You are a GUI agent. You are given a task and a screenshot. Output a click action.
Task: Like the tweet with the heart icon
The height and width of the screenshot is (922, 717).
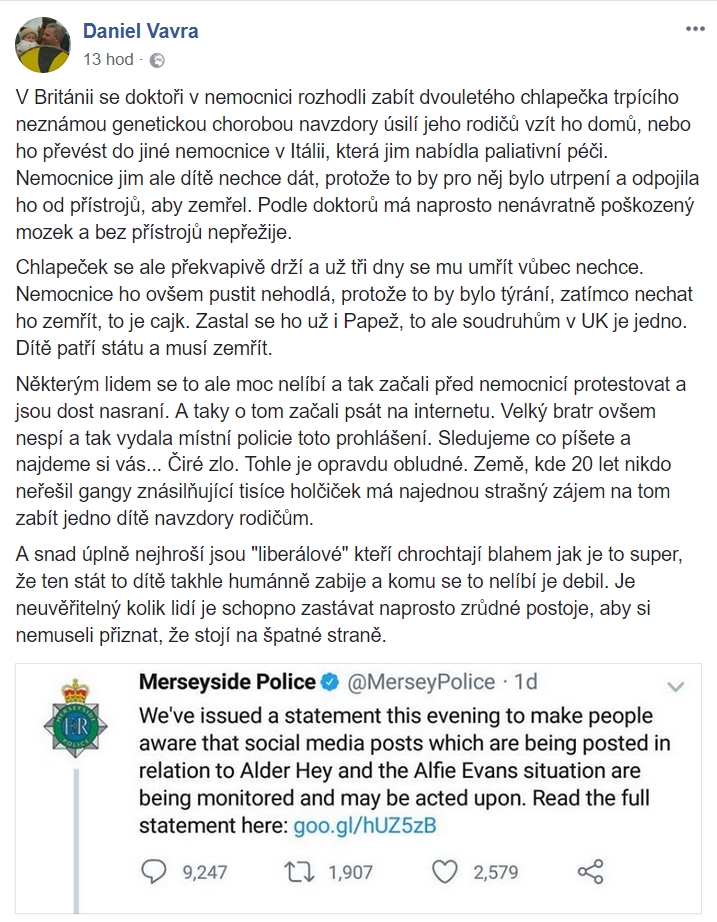[445, 871]
